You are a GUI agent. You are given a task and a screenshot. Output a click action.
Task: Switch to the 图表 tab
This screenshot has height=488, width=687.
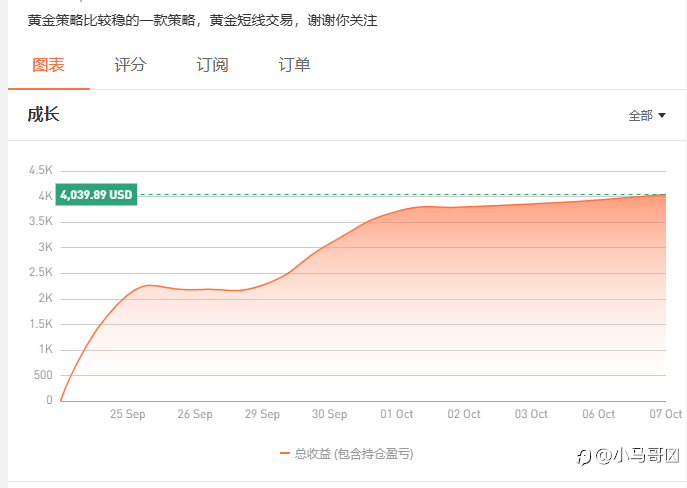tap(49, 65)
